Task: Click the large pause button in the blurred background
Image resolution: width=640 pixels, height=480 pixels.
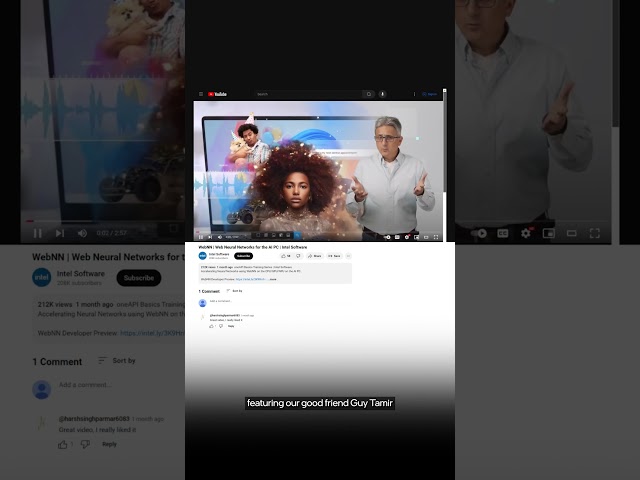Action: (x=38, y=233)
